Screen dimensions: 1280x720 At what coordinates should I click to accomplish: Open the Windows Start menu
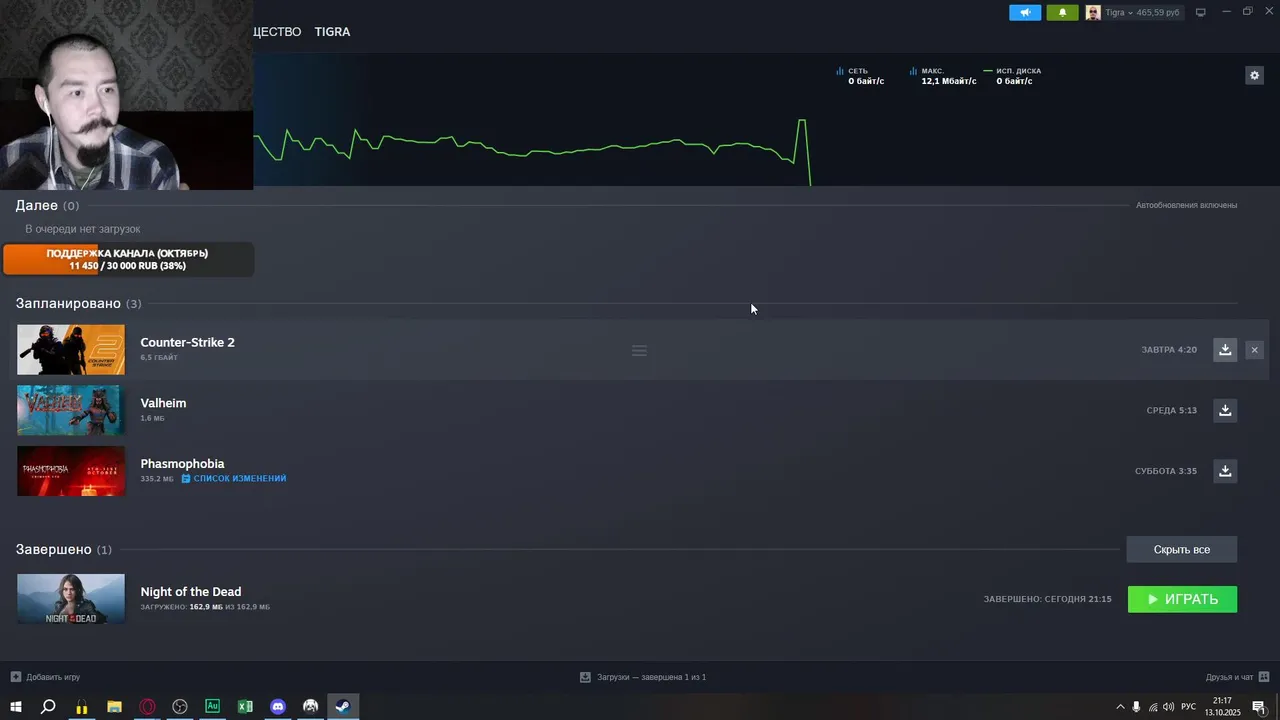pyautogui.click(x=16, y=707)
